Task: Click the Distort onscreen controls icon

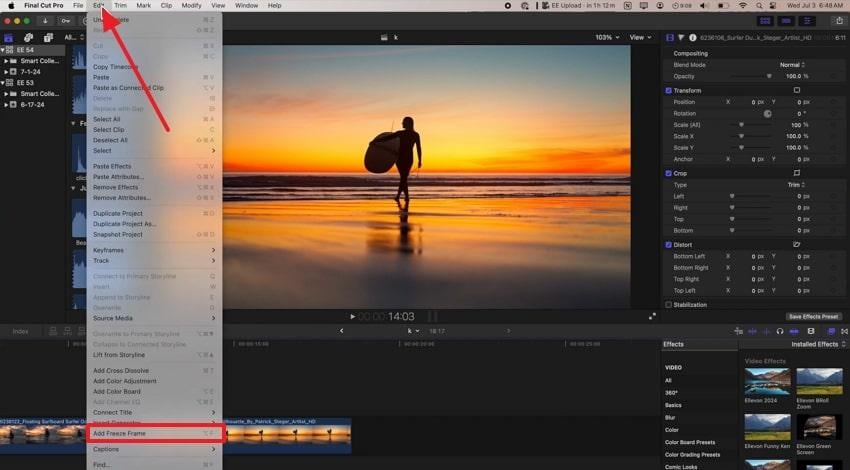Action: pyautogui.click(x=796, y=244)
